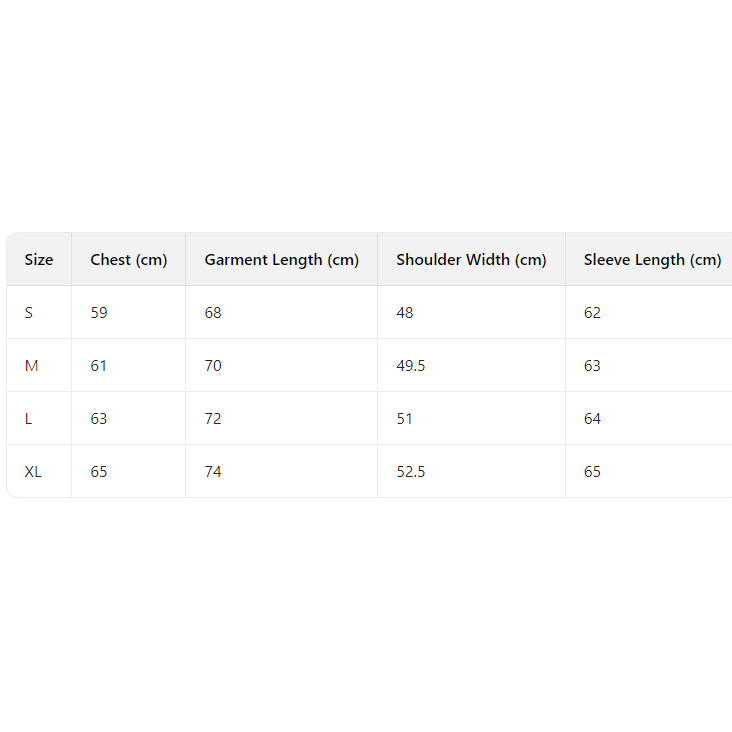Click sleeve length value 62

[x=593, y=313]
